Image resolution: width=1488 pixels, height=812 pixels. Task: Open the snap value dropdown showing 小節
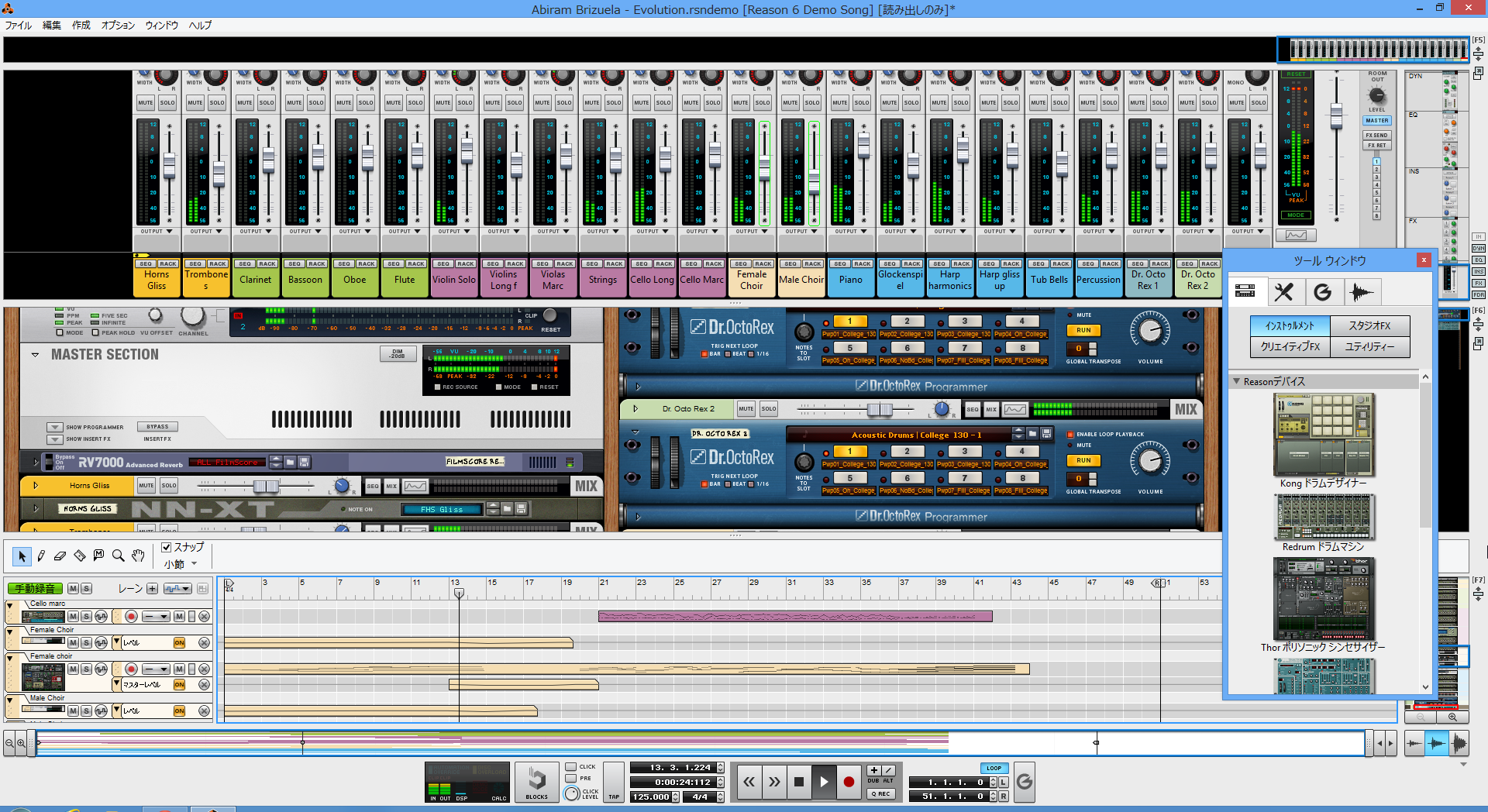tap(181, 564)
